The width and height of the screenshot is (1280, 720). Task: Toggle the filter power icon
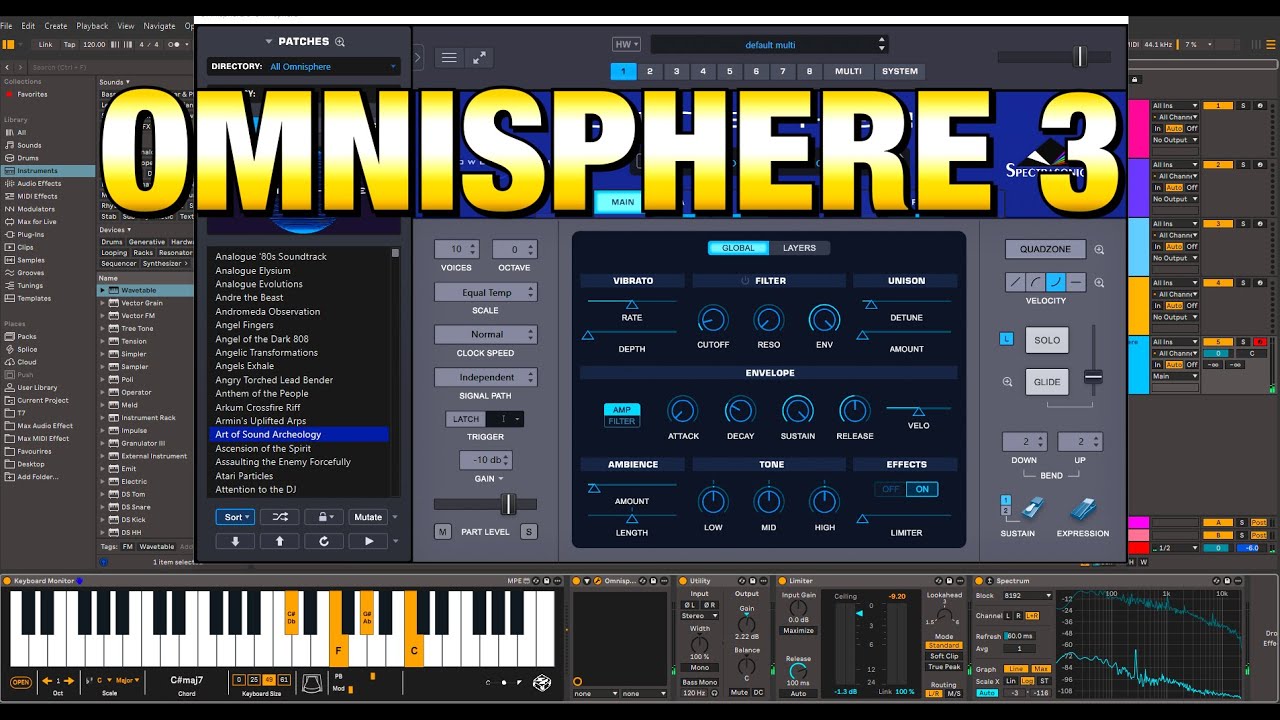tap(745, 281)
